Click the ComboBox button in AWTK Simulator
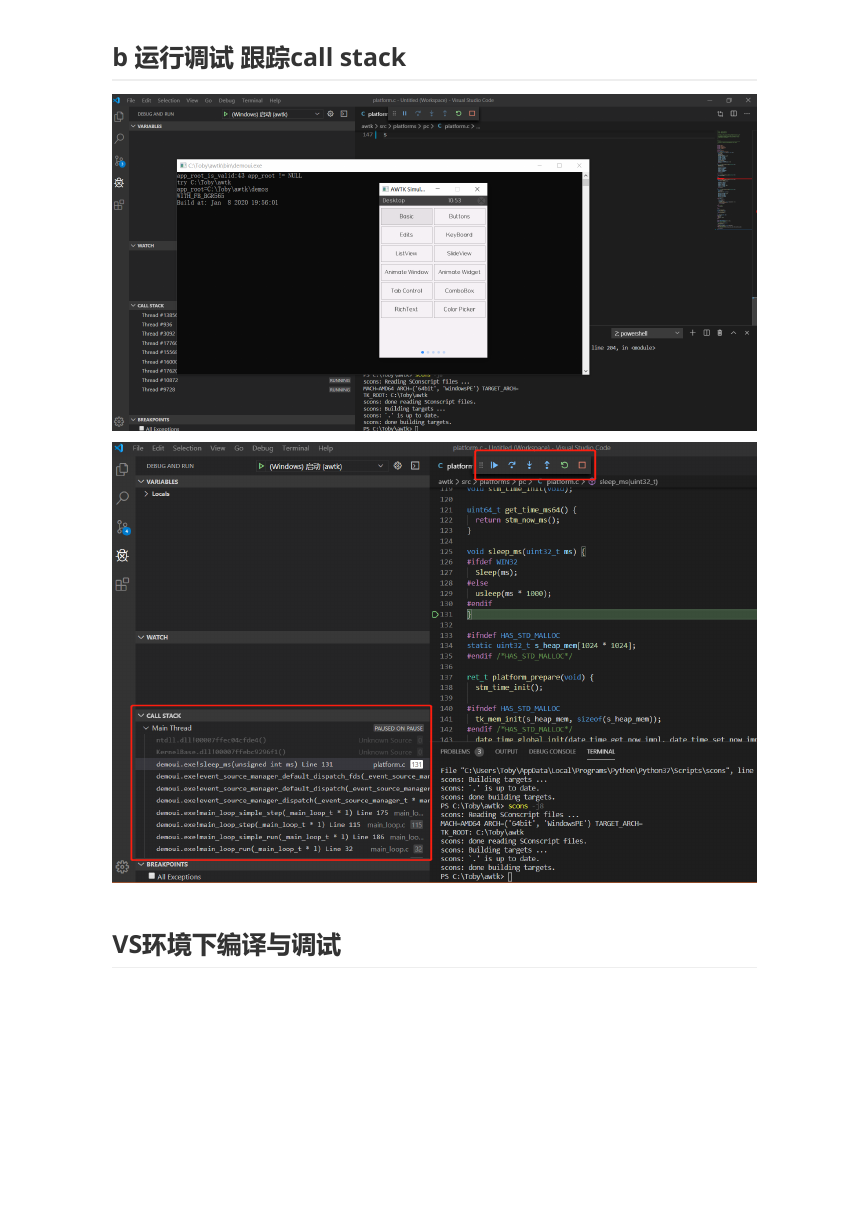Viewport: 868px width, 1228px height. [460, 291]
